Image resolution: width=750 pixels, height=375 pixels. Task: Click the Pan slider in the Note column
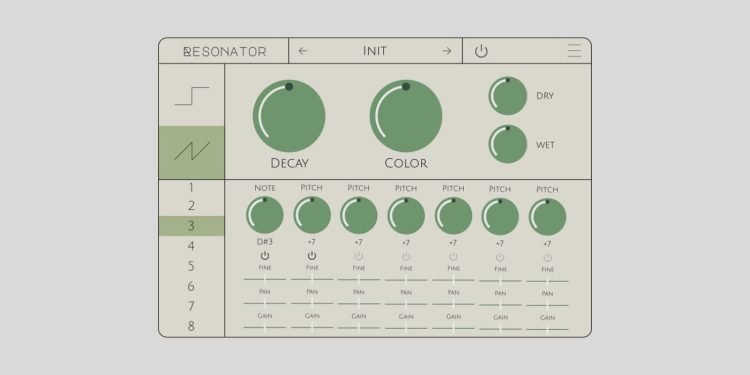point(265,303)
